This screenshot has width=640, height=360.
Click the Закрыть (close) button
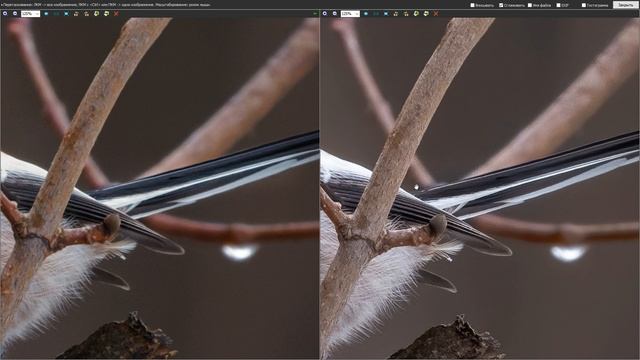(625, 5)
